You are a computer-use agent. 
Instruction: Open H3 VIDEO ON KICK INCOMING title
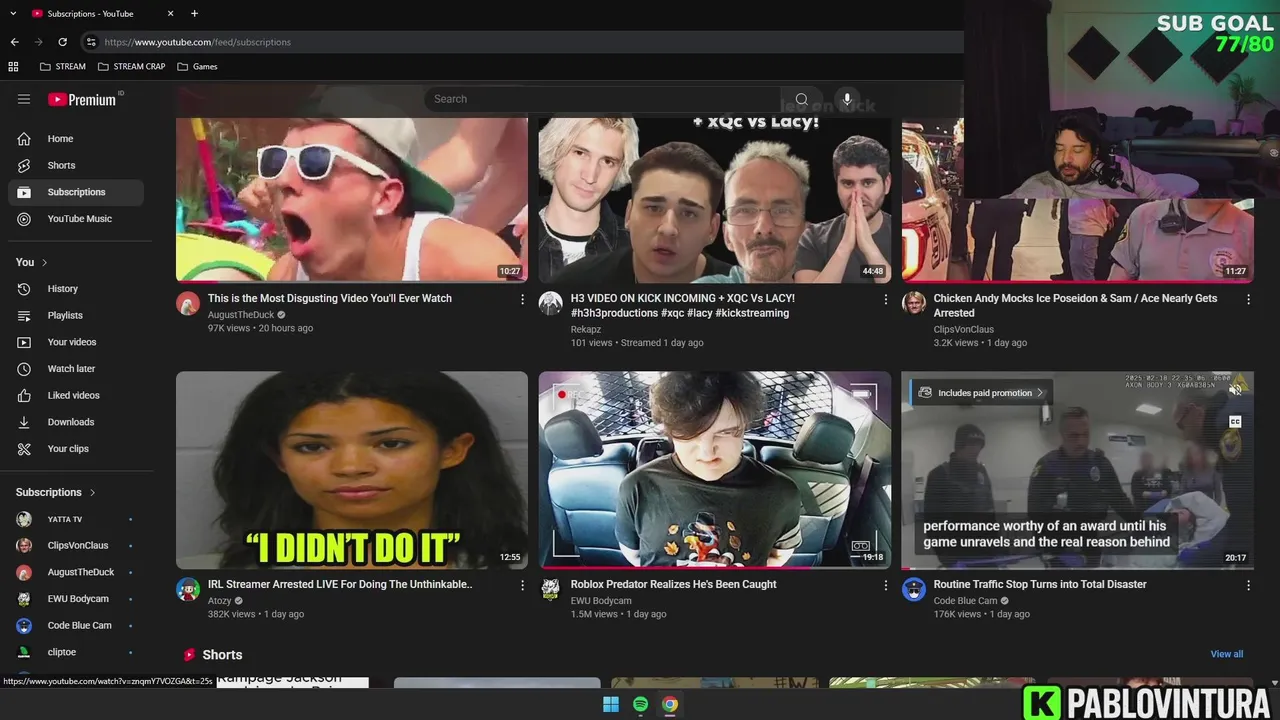tap(683, 306)
